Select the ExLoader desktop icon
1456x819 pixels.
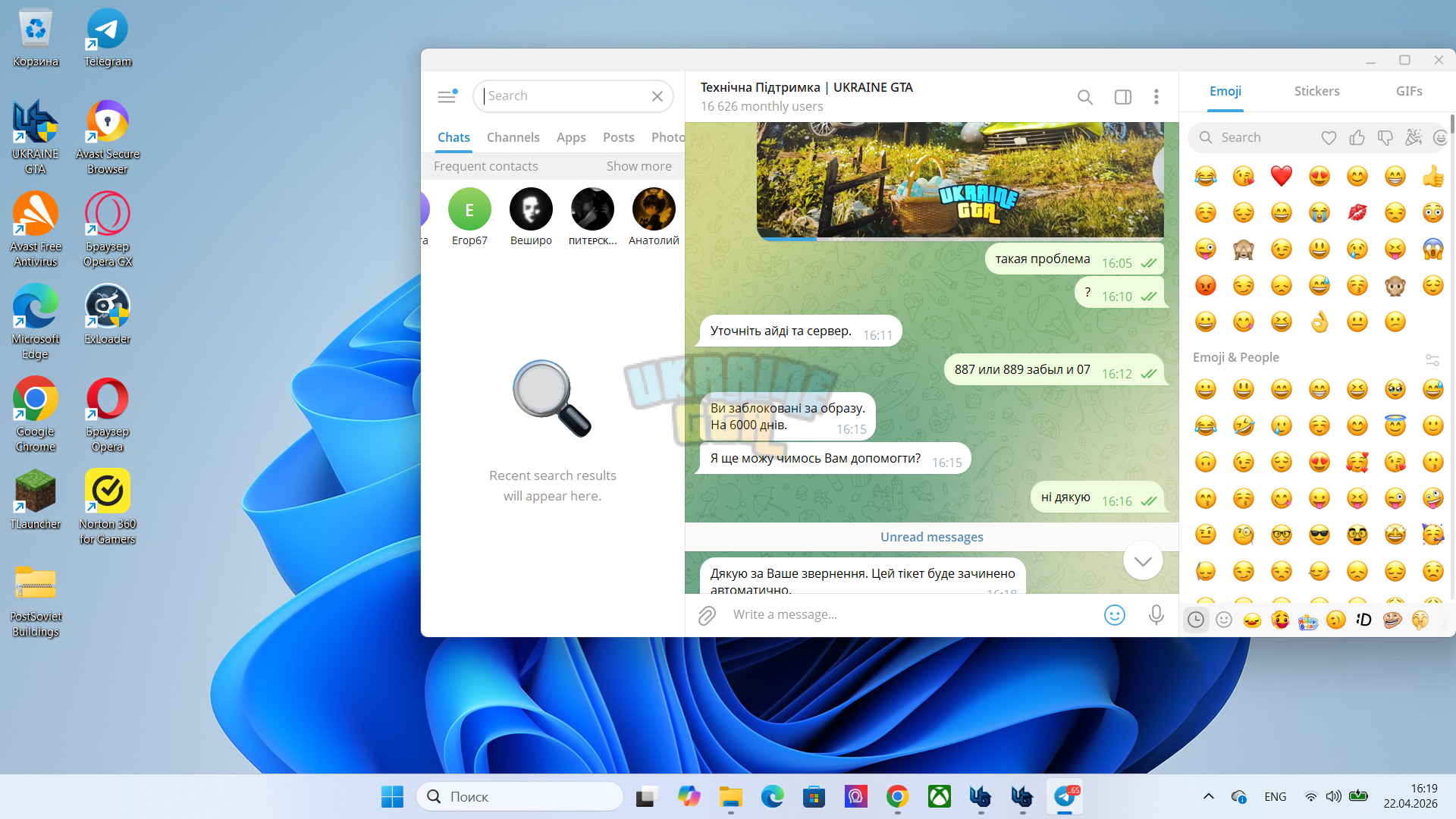pyautogui.click(x=108, y=315)
